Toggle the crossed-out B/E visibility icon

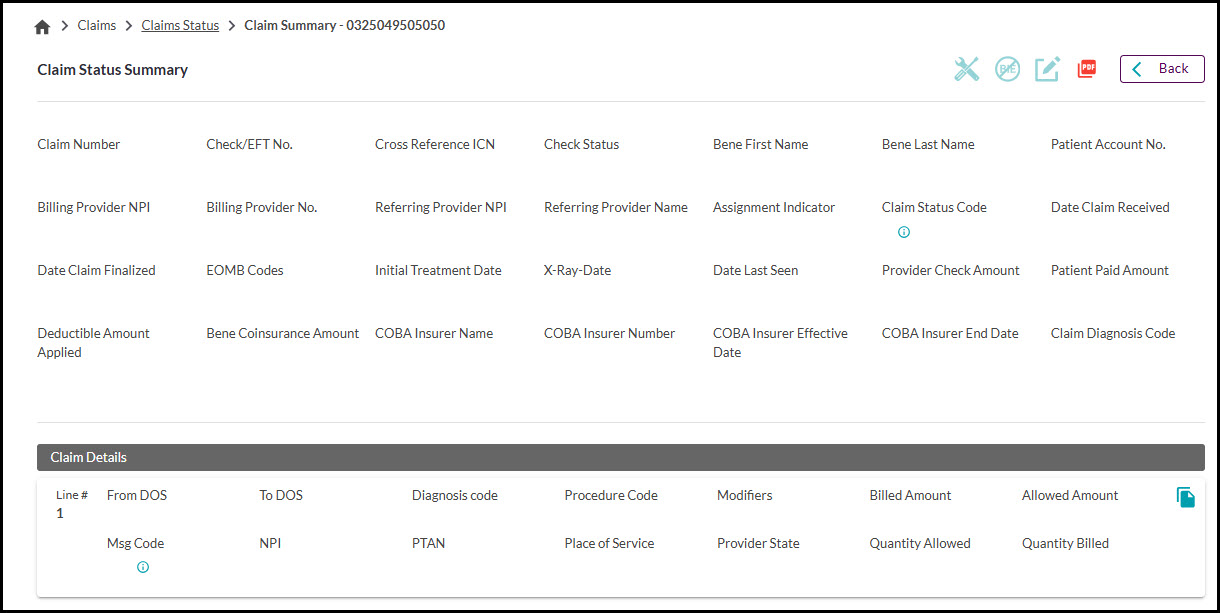[x=1007, y=68]
